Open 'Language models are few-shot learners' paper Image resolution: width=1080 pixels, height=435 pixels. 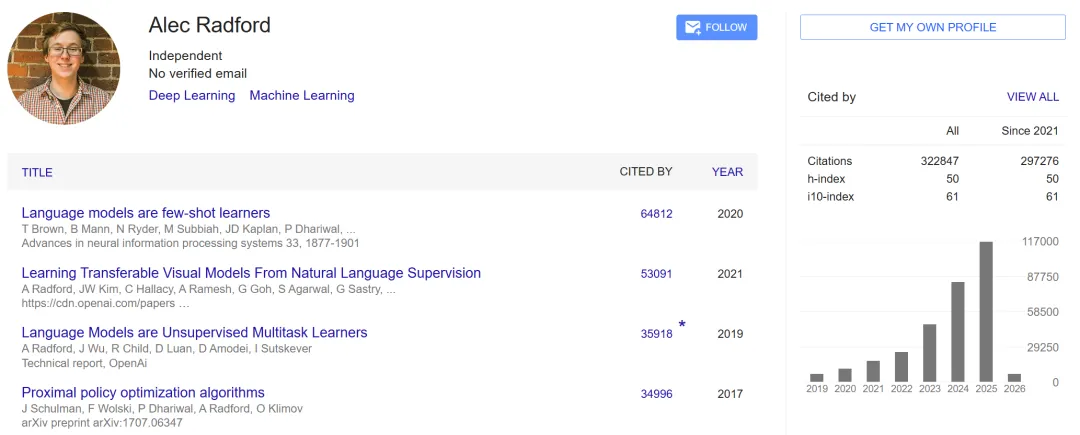tap(146, 213)
